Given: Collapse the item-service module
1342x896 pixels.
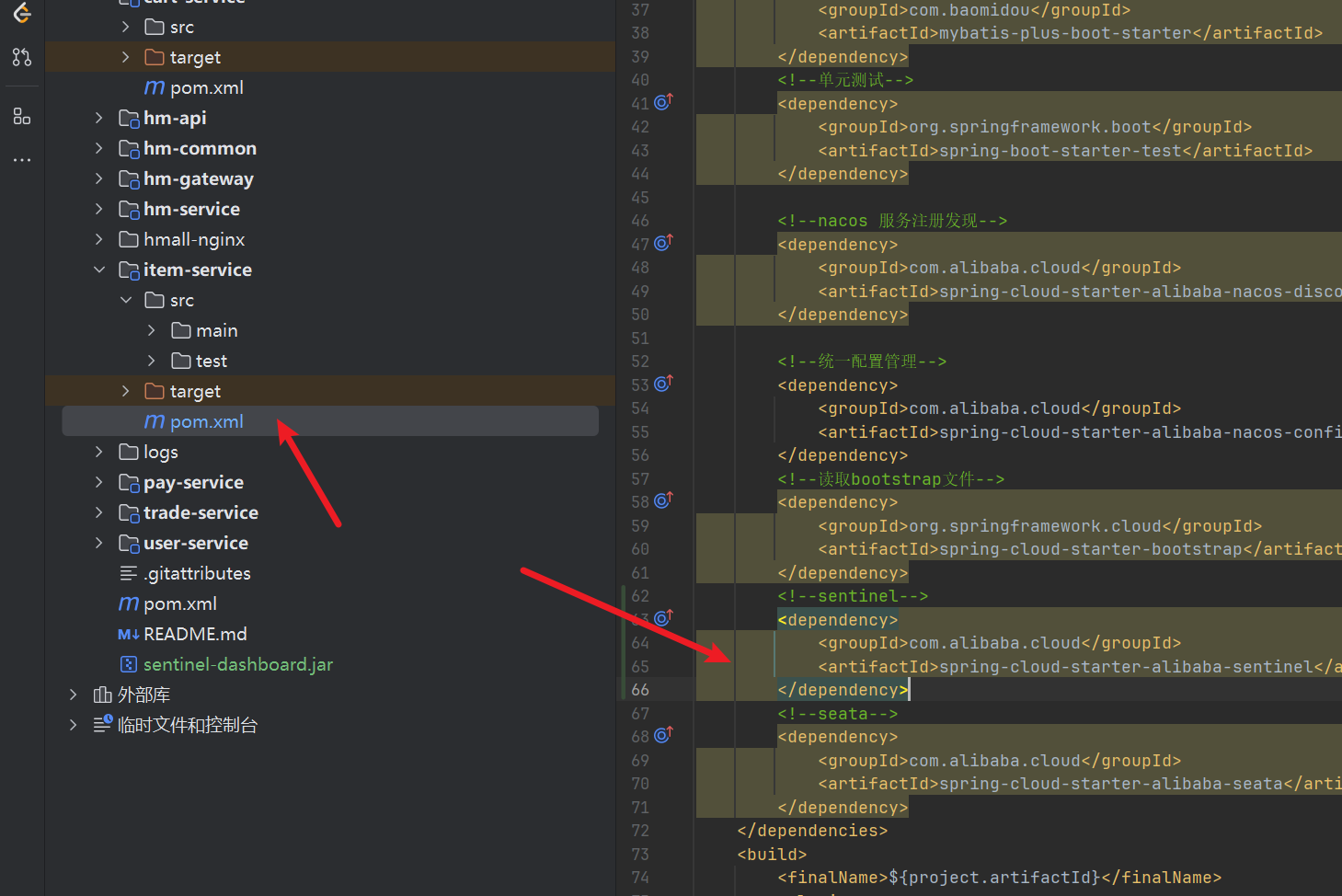Looking at the screenshot, I should click(99, 270).
